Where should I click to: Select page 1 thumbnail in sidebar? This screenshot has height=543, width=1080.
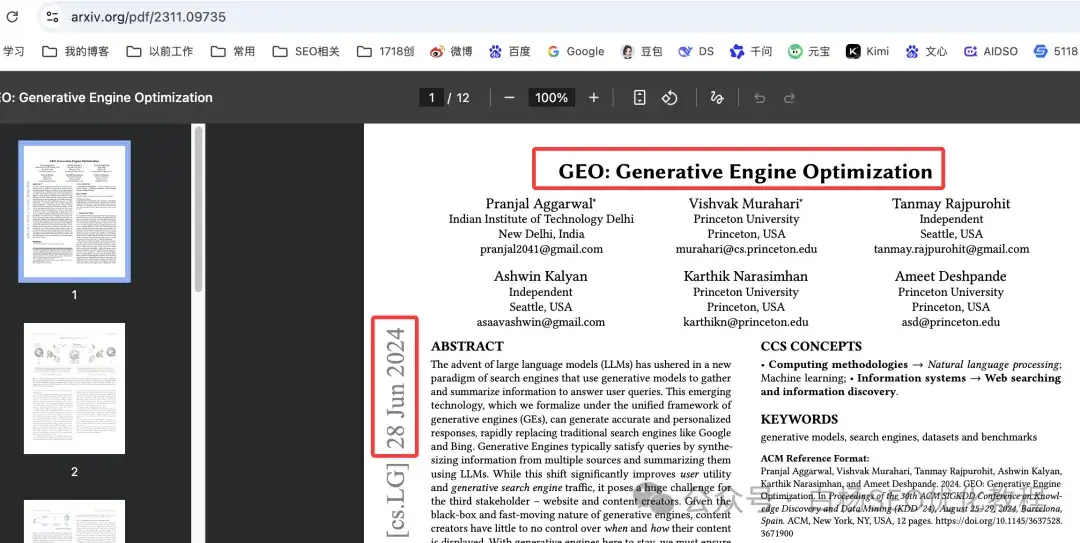74,211
